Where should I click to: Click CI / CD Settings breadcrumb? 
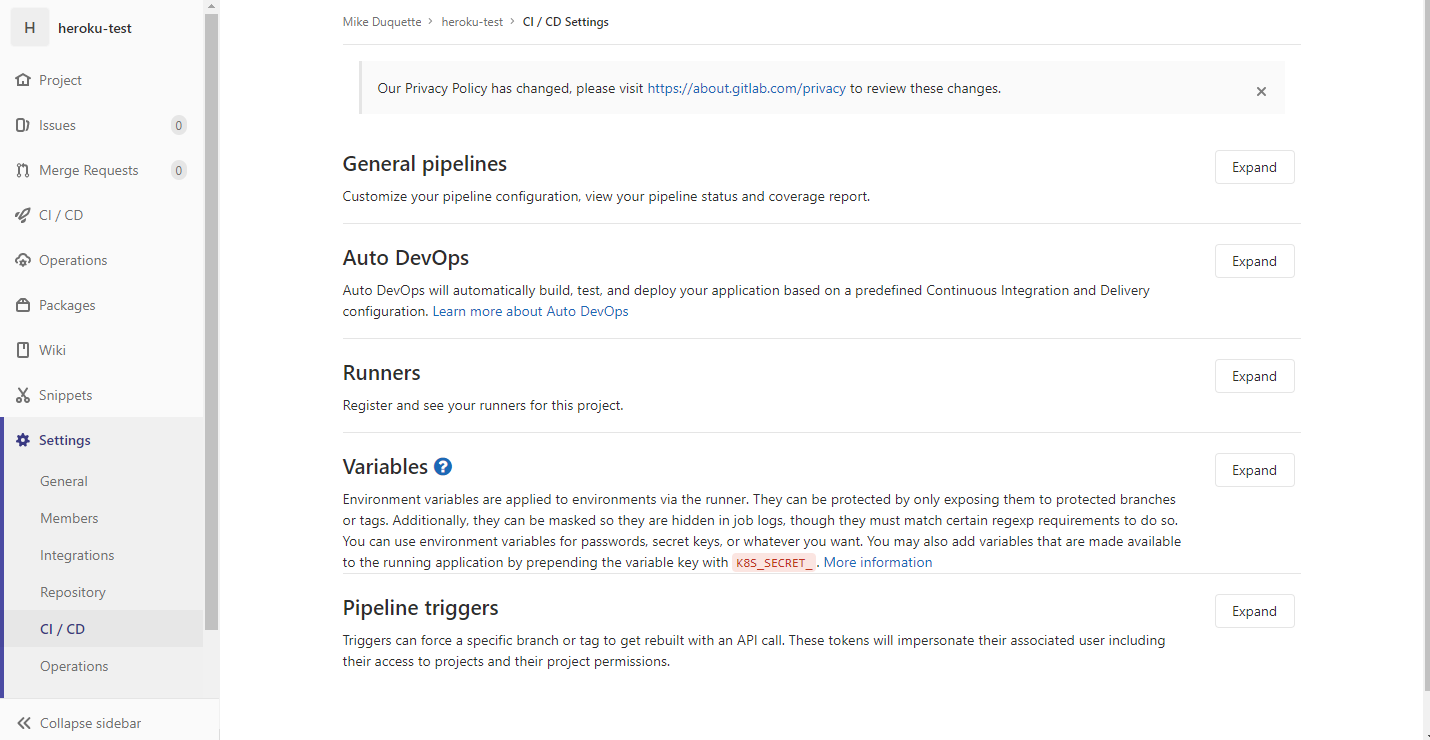566,21
